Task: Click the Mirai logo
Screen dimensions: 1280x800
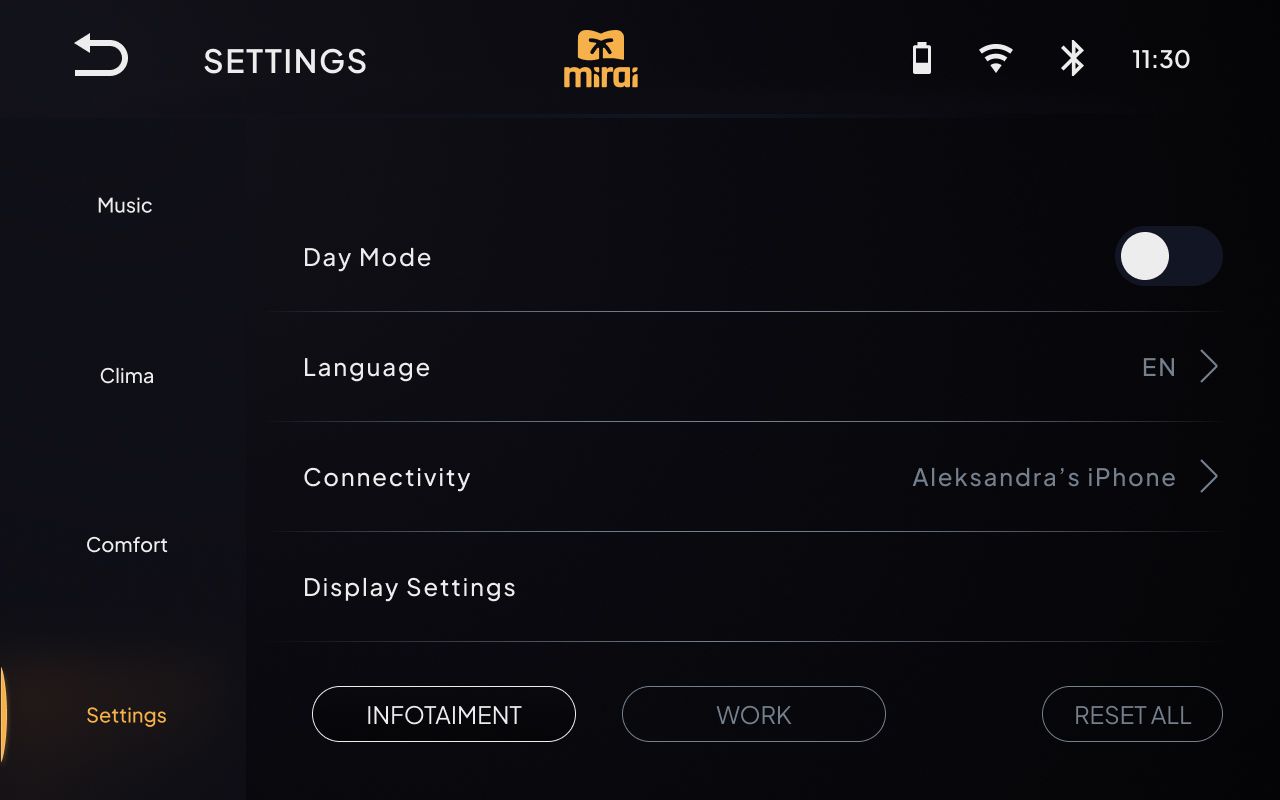Action: pos(601,59)
